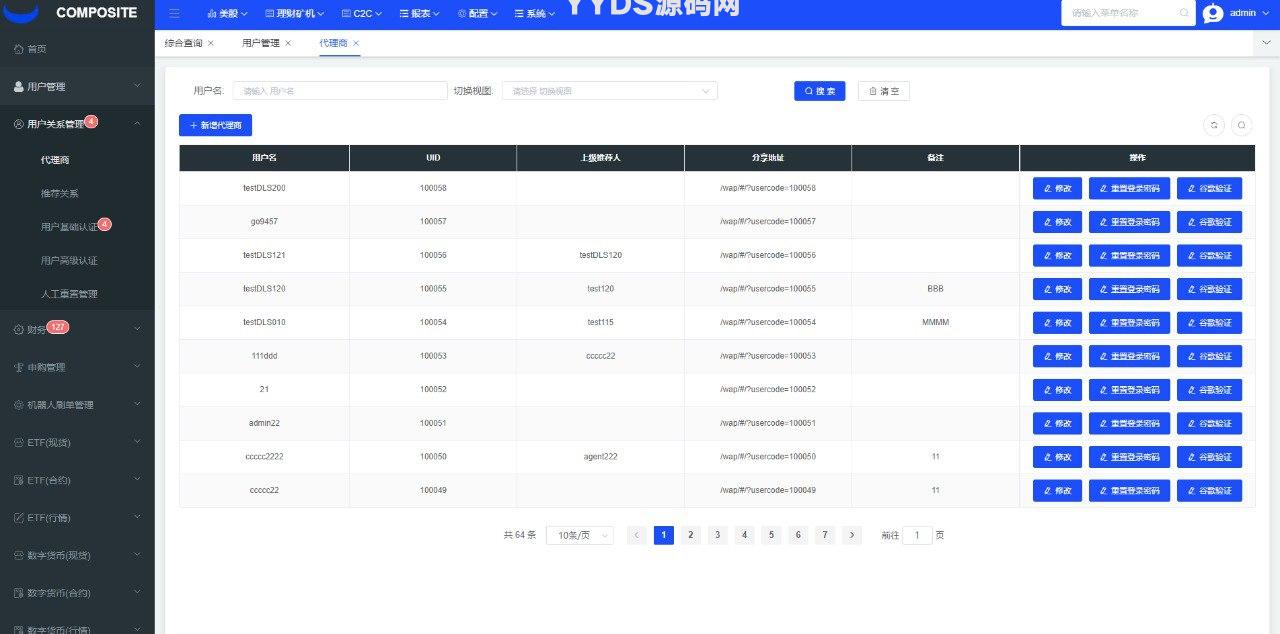The width and height of the screenshot is (1280, 634).
Task: Click the admin avatar icon
Action: click(1213, 14)
